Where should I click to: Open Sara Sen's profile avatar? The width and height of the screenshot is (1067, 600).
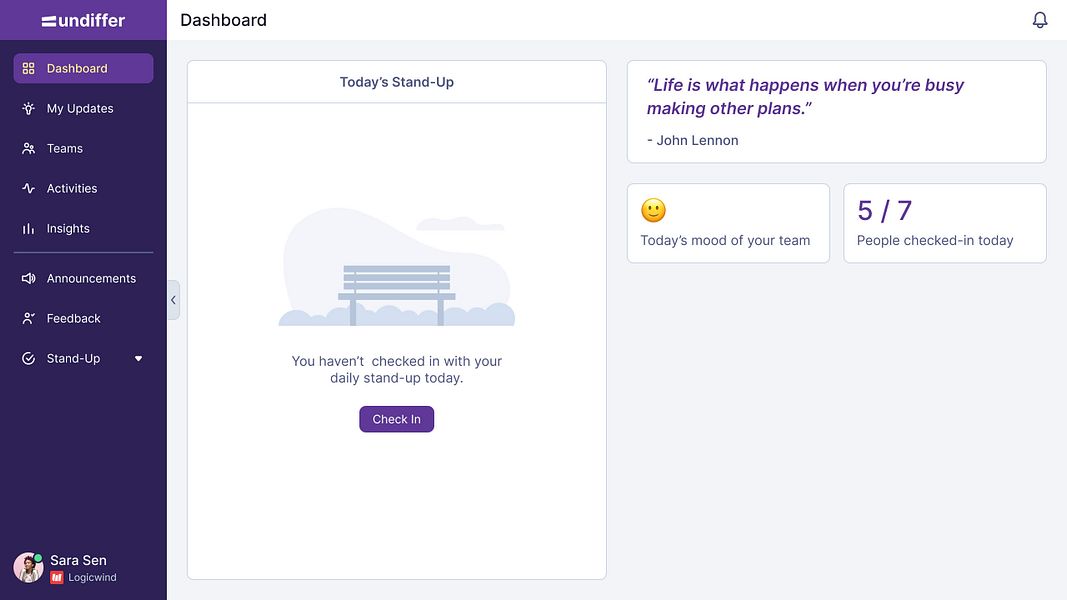28,567
